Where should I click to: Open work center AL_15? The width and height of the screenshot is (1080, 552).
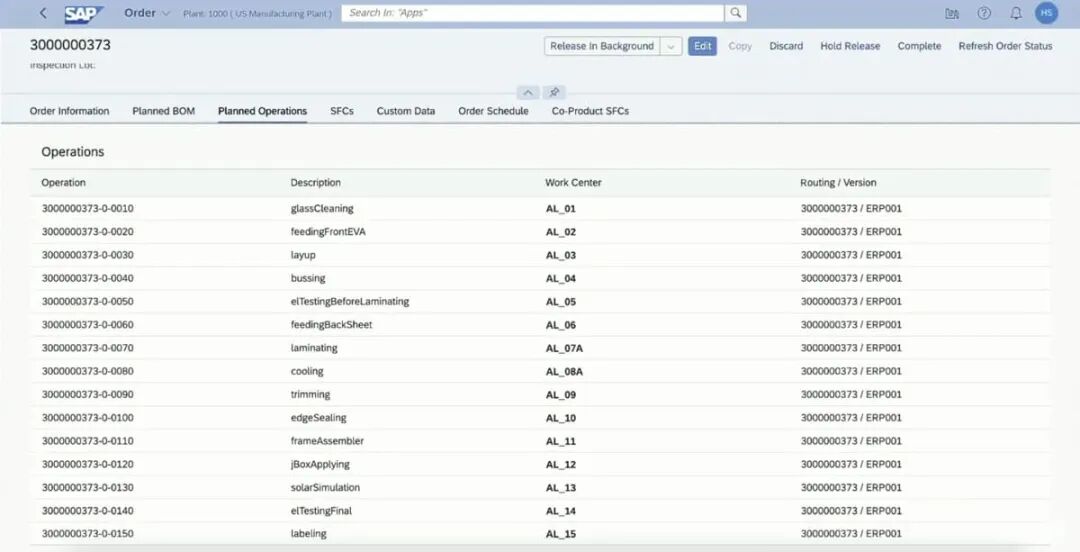tap(561, 534)
